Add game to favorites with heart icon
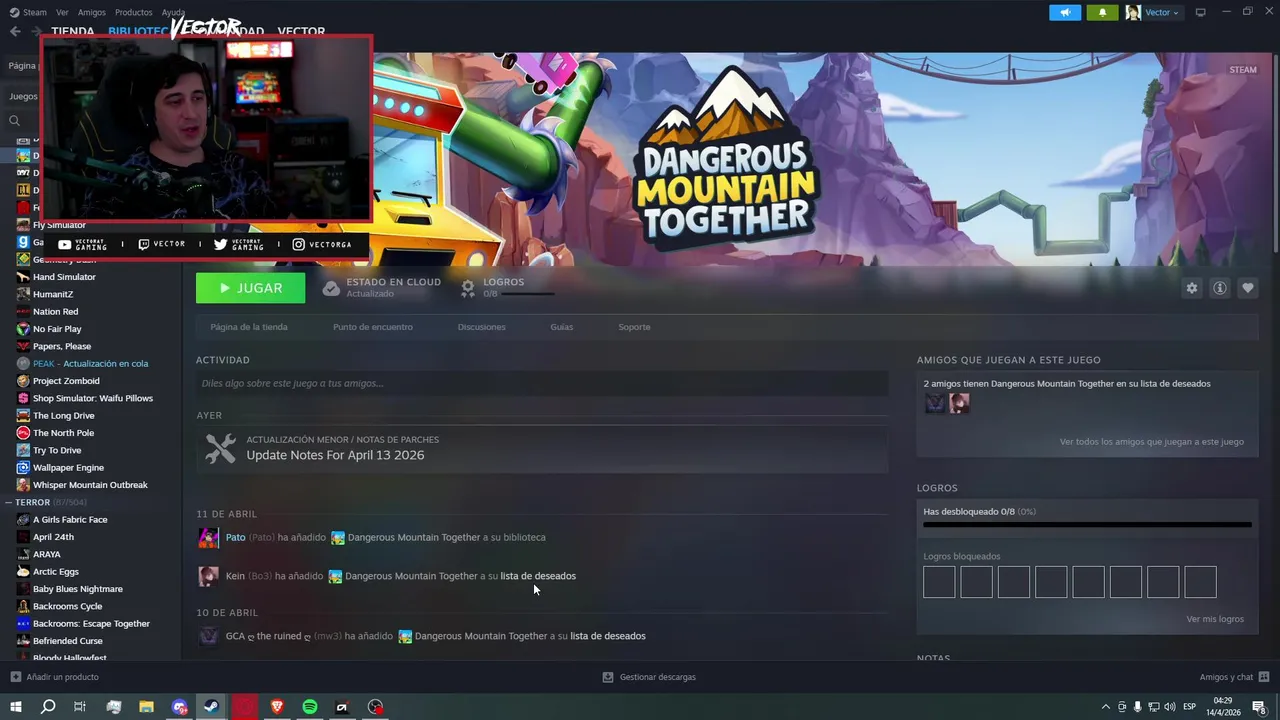 [1247, 288]
